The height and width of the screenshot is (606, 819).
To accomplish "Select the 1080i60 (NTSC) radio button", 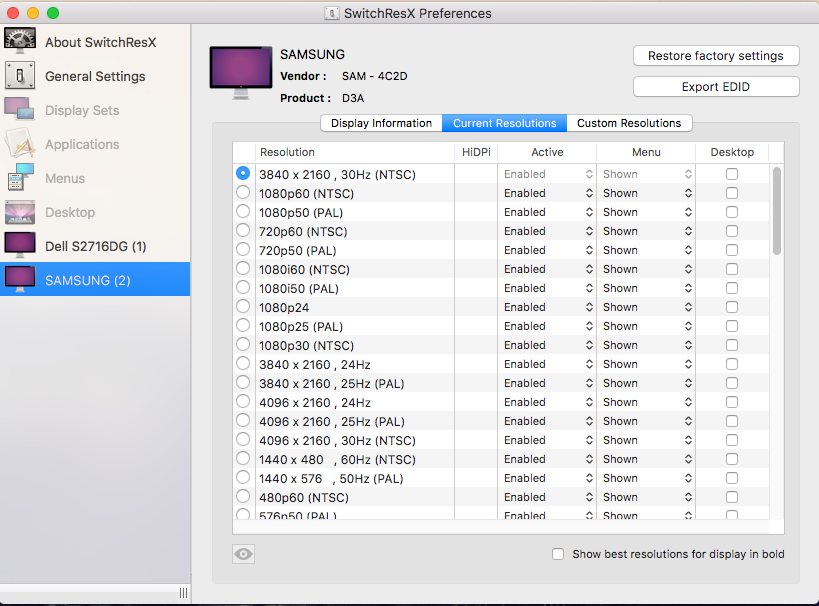I will click(243, 269).
